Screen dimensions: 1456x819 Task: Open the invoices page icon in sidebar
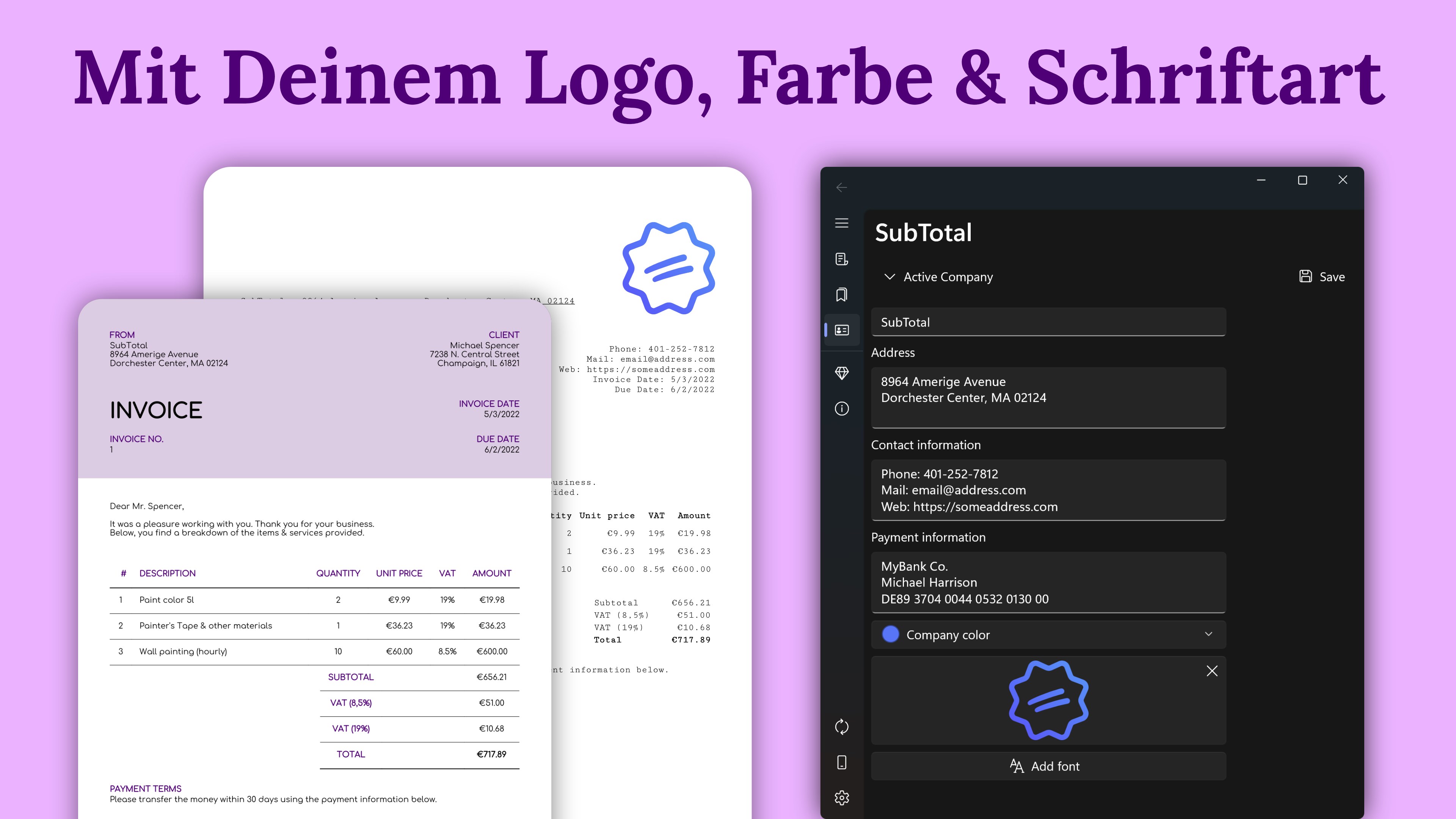point(842,259)
